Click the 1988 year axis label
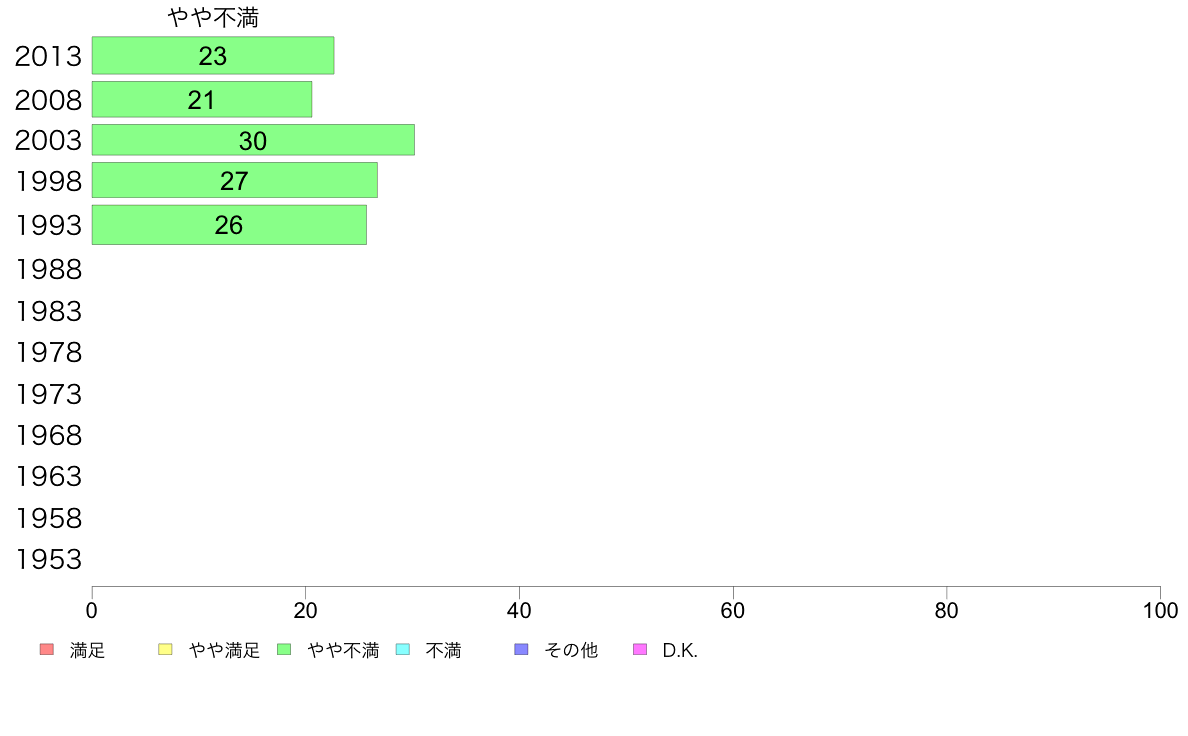Image resolution: width=1188 pixels, height=736 pixels. [48, 270]
